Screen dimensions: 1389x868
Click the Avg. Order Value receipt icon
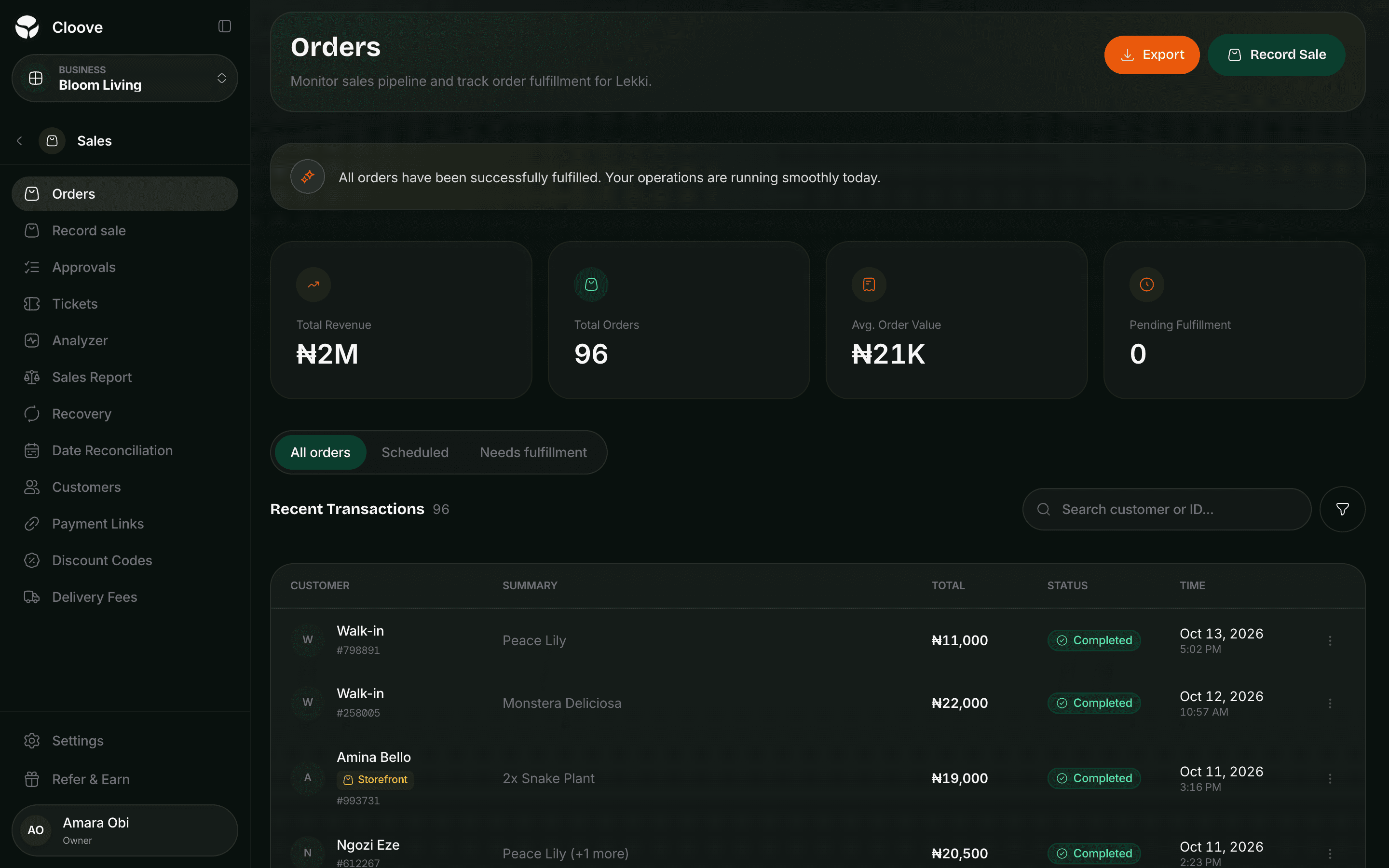pyautogui.click(x=869, y=285)
